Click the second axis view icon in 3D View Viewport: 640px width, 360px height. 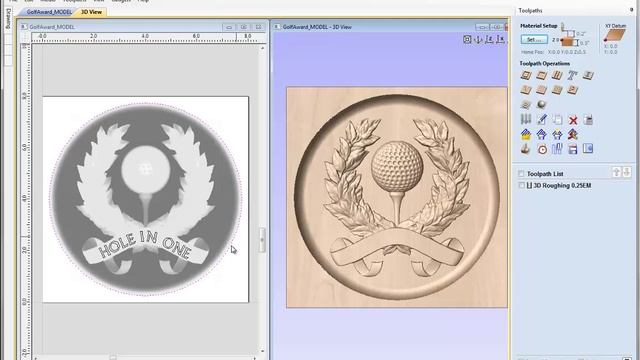(489, 40)
